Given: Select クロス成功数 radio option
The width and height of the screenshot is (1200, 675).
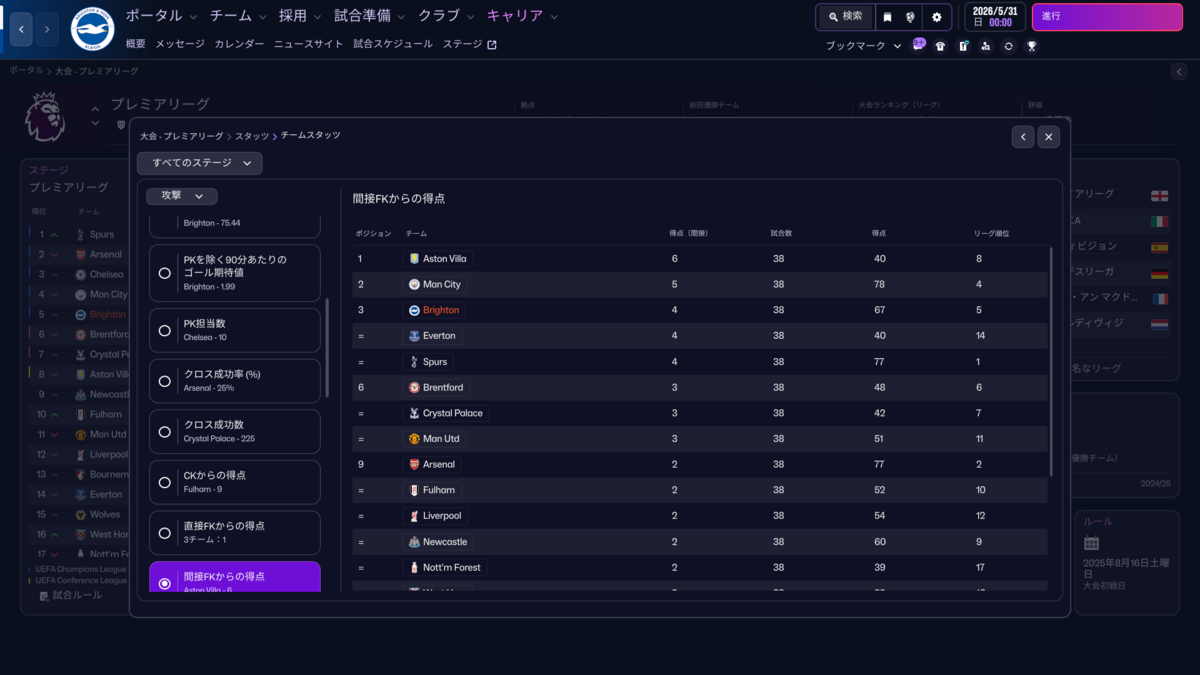Looking at the screenshot, I should pos(165,432).
